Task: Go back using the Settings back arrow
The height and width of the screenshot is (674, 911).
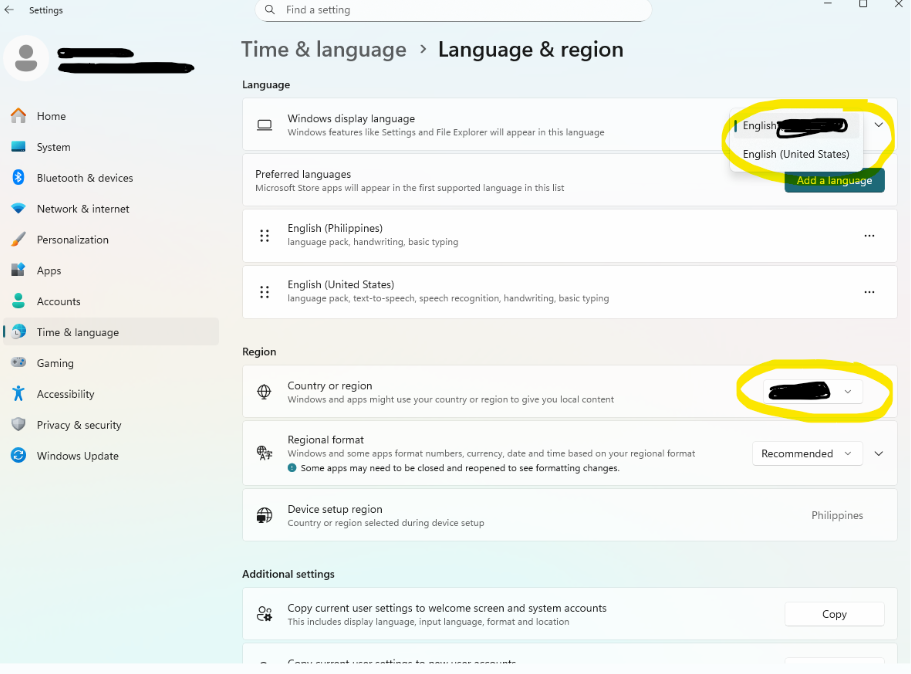Action: click(9, 9)
